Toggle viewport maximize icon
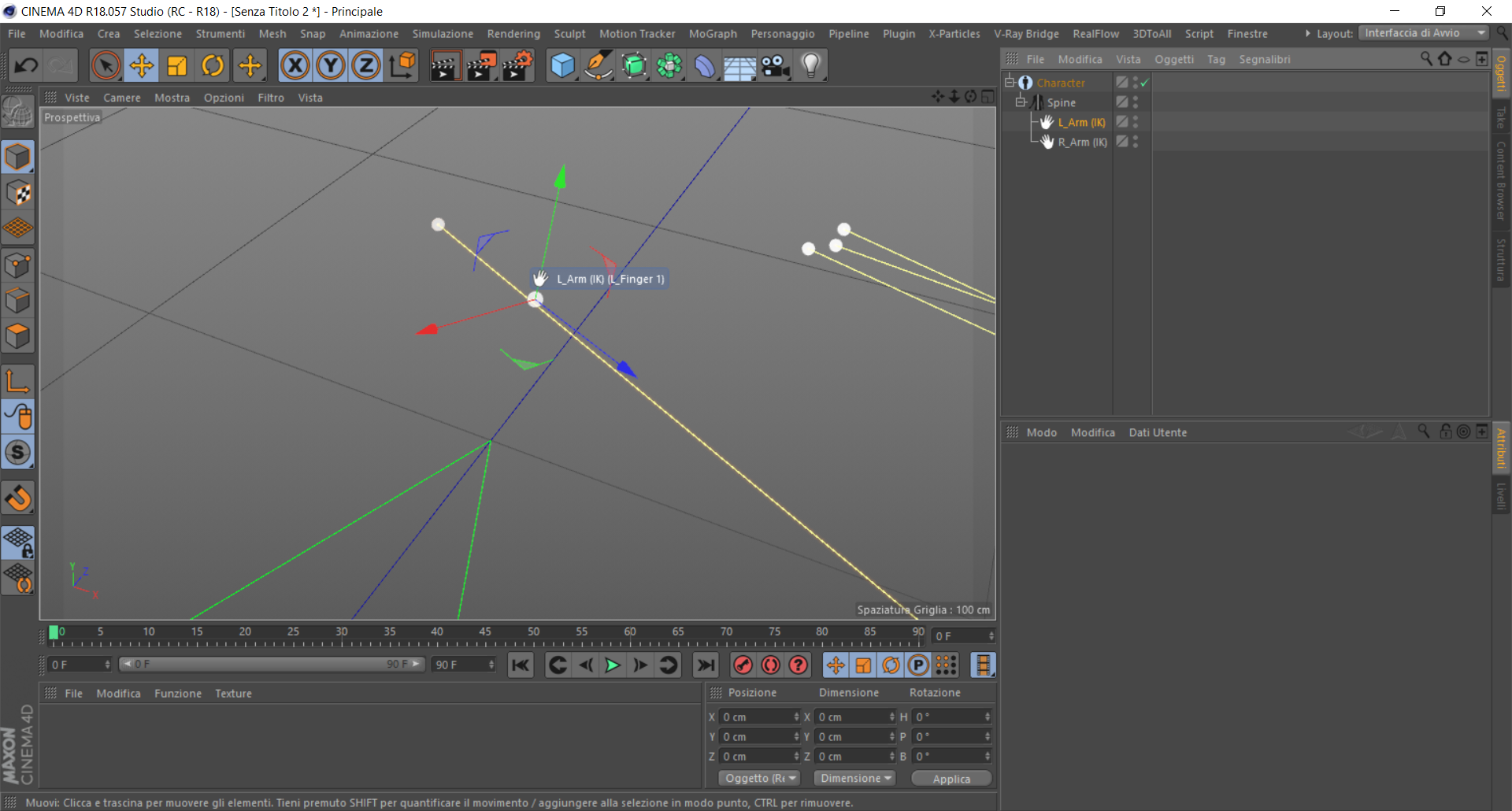This screenshot has height=811, width=1512. tap(988, 97)
